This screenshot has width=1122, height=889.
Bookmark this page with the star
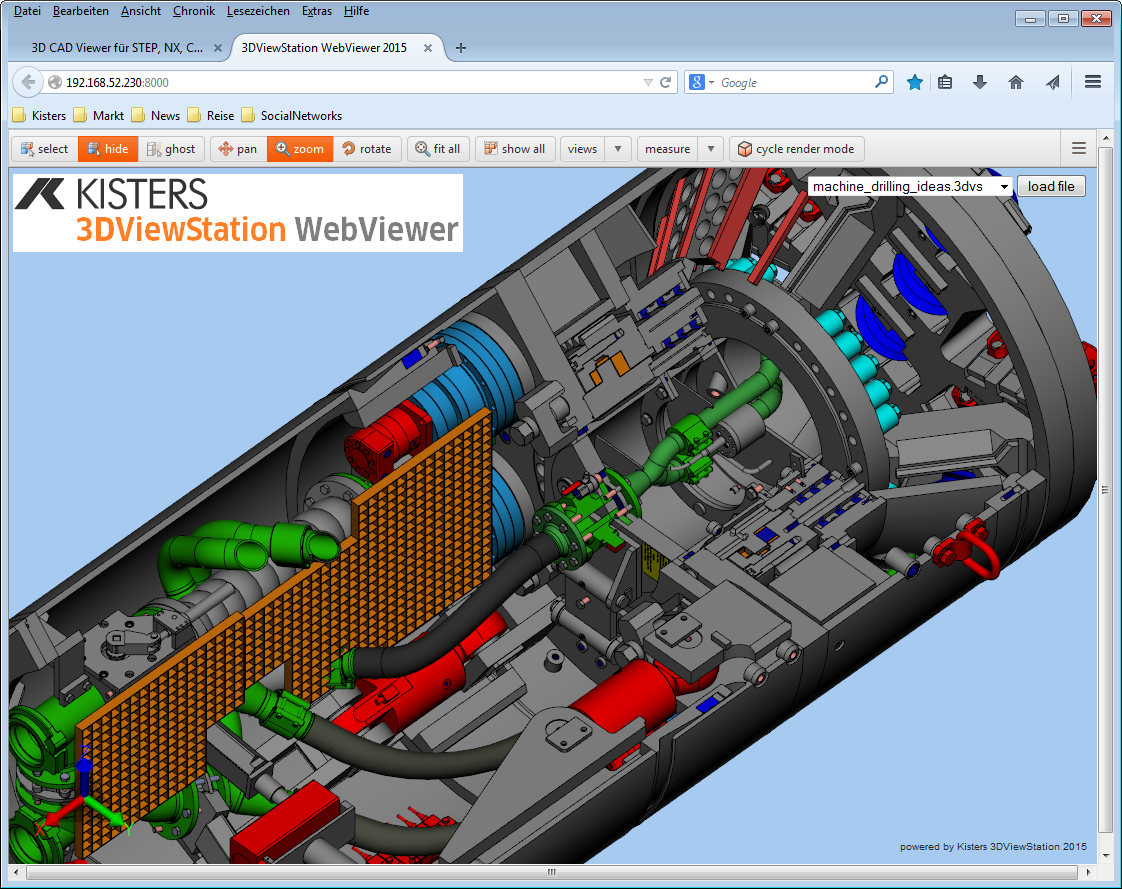[914, 82]
